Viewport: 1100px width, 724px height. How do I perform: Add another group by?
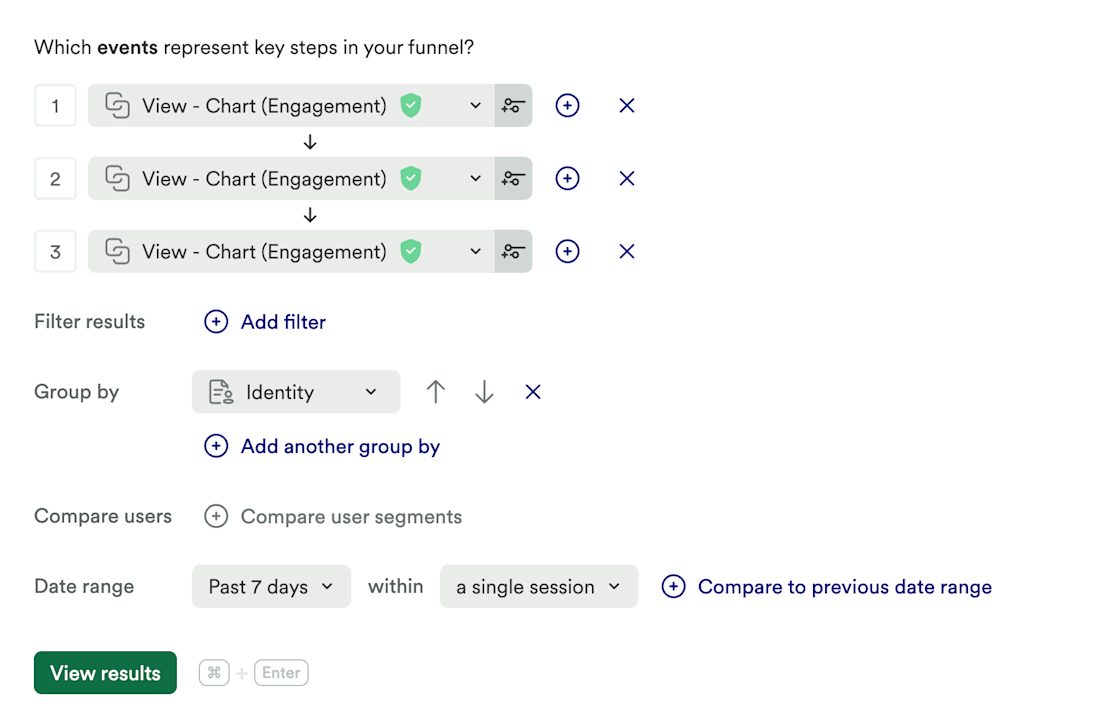[323, 447]
